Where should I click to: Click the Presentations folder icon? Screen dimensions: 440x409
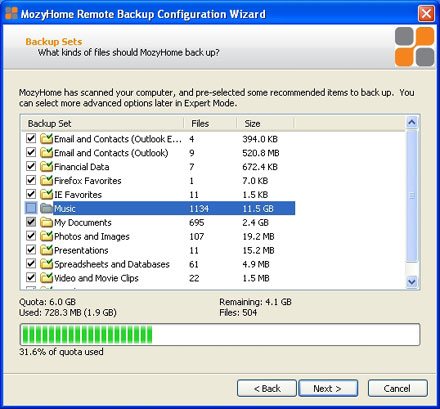point(46,250)
